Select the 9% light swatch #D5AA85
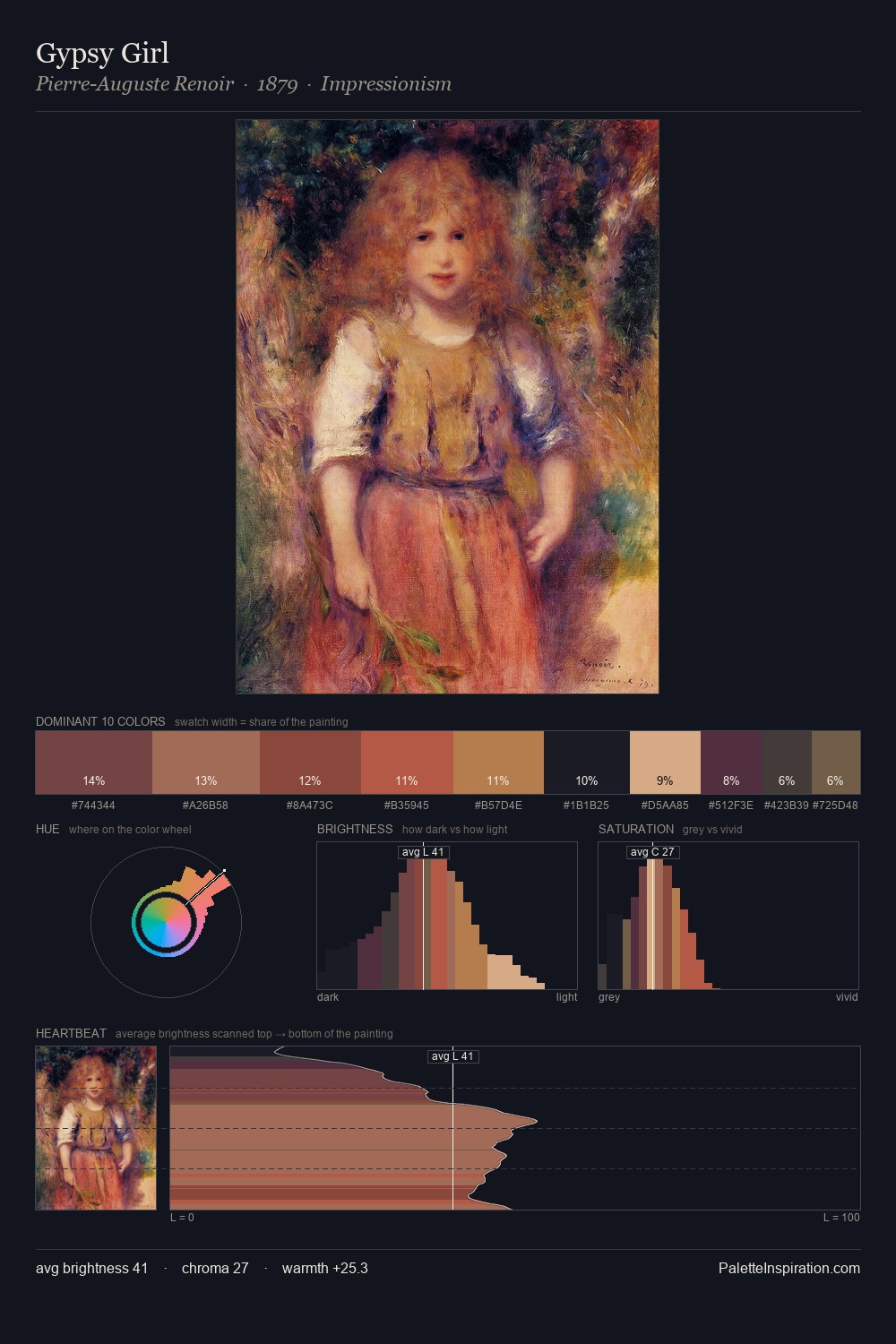This screenshot has width=896, height=1344. point(665,762)
